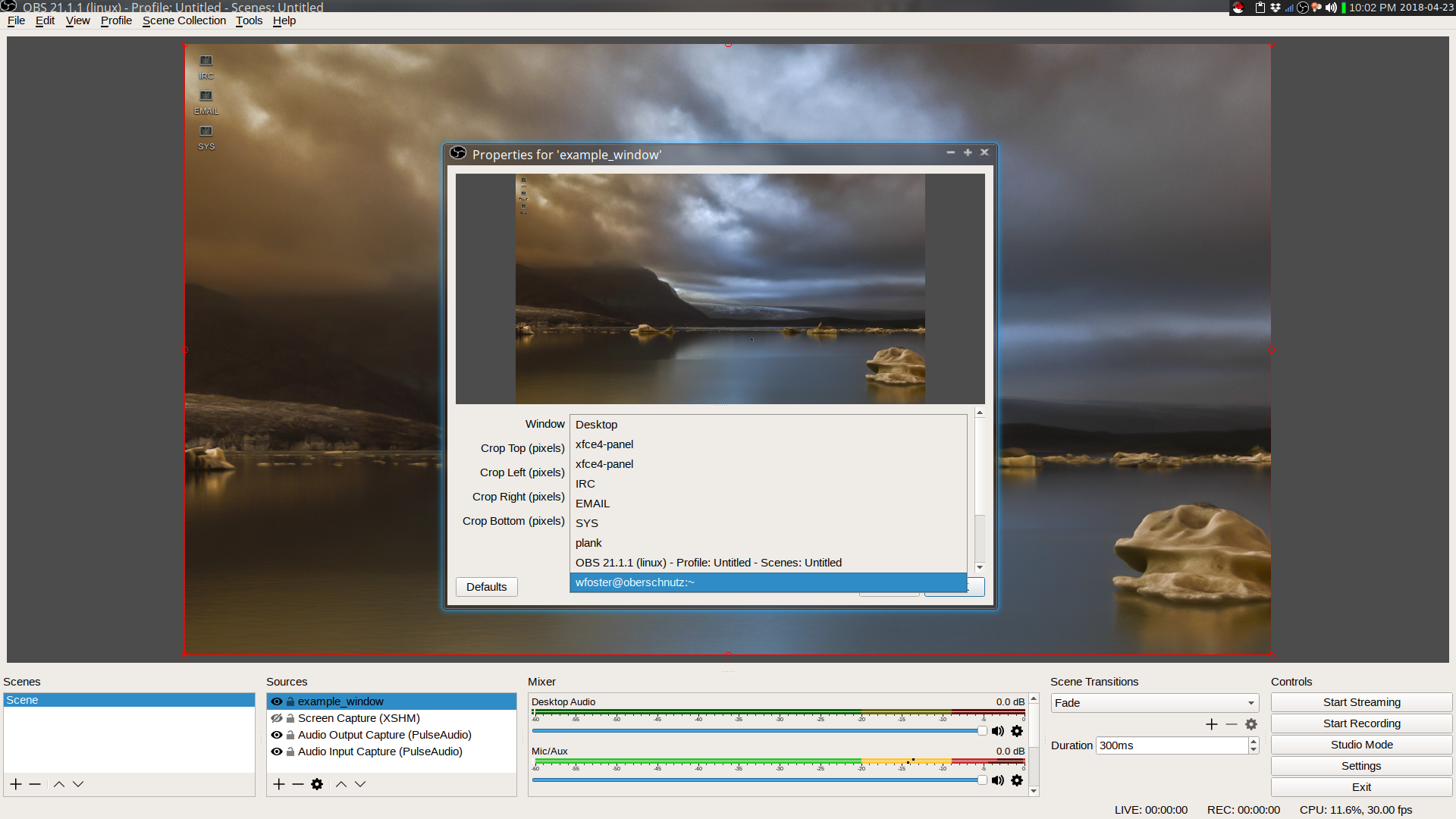Open Desktop Audio gear settings
This screenshot has height=819, width=1456.
tap(1017, 731)
